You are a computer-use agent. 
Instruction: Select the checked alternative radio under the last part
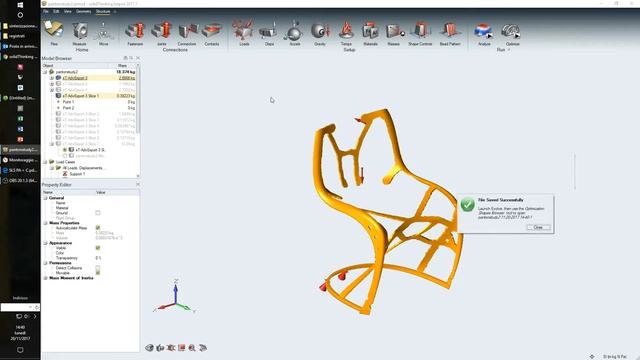pos(64,150)
